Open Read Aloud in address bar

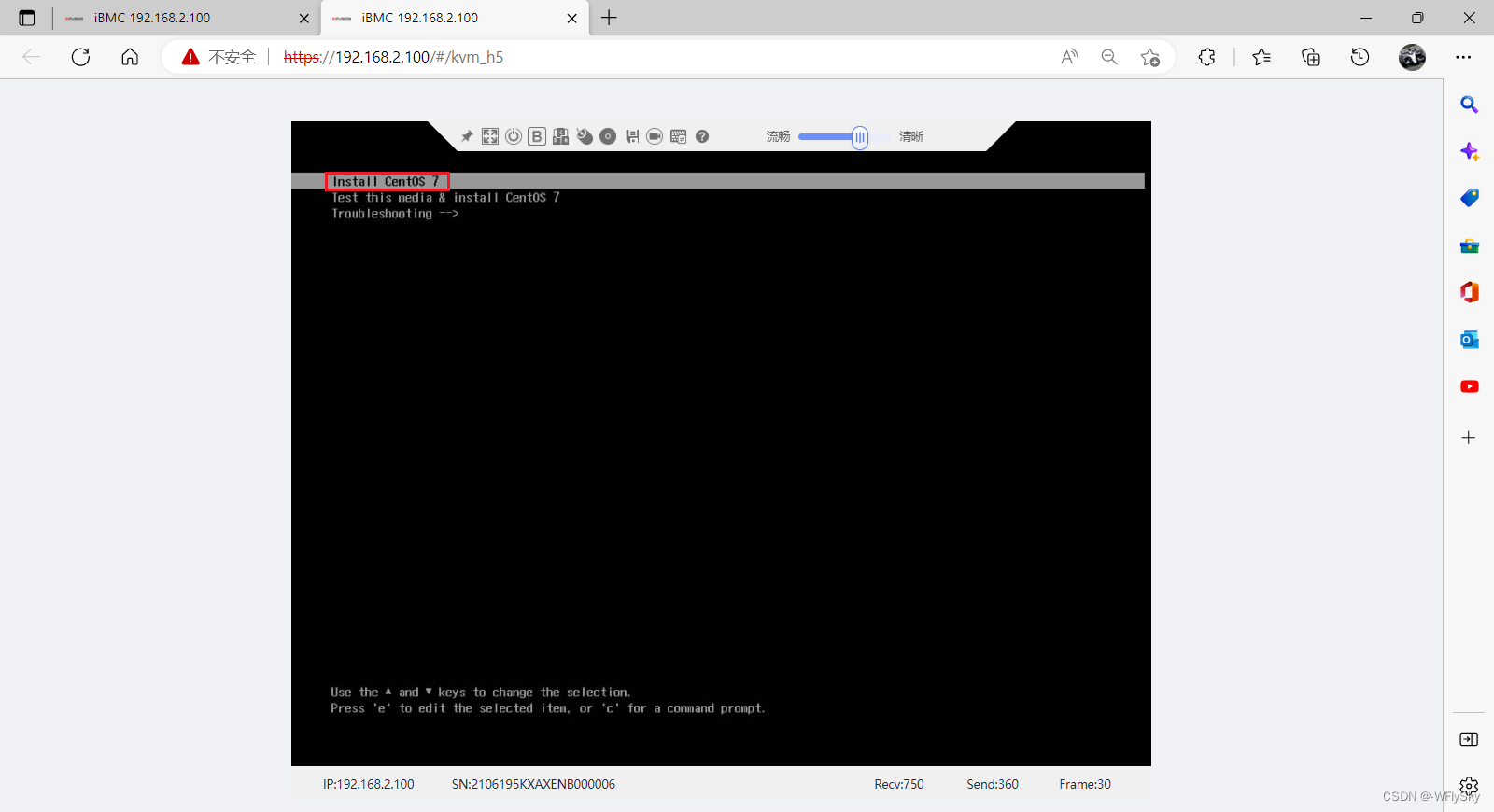(1070, 57)
